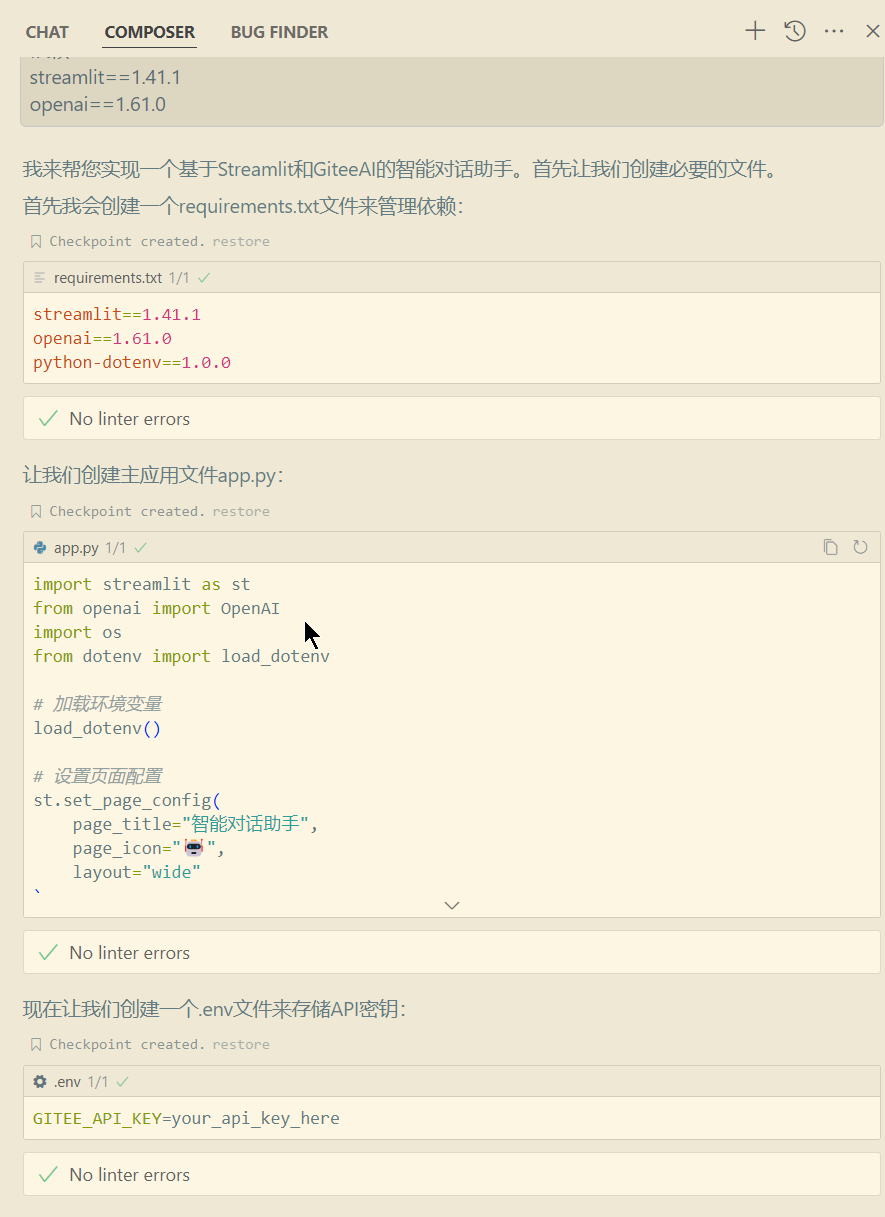Expand the app.py code block chevron
The image size is (885, 1217).
452,905
